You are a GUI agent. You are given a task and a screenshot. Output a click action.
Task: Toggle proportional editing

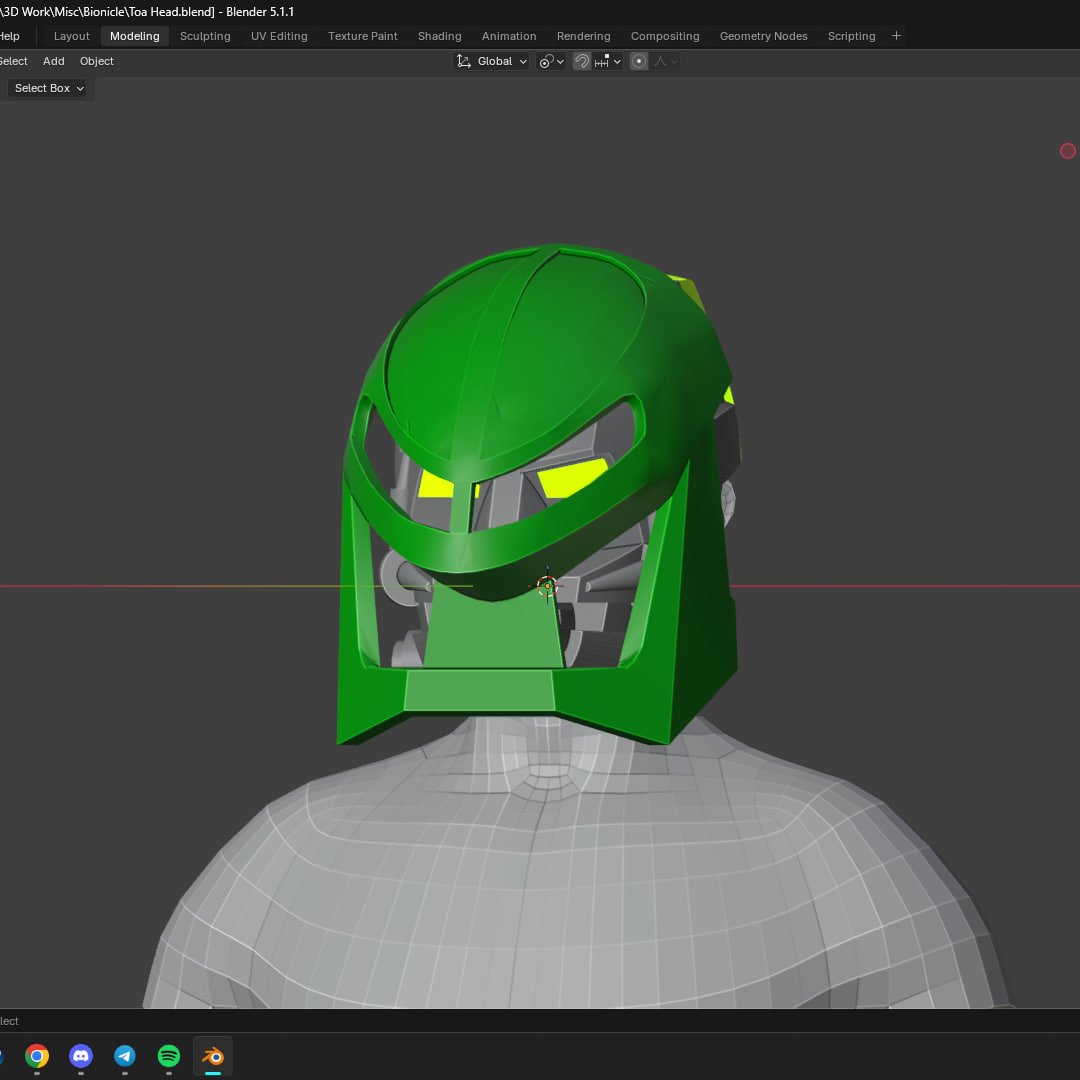click(x=638, y=61)
